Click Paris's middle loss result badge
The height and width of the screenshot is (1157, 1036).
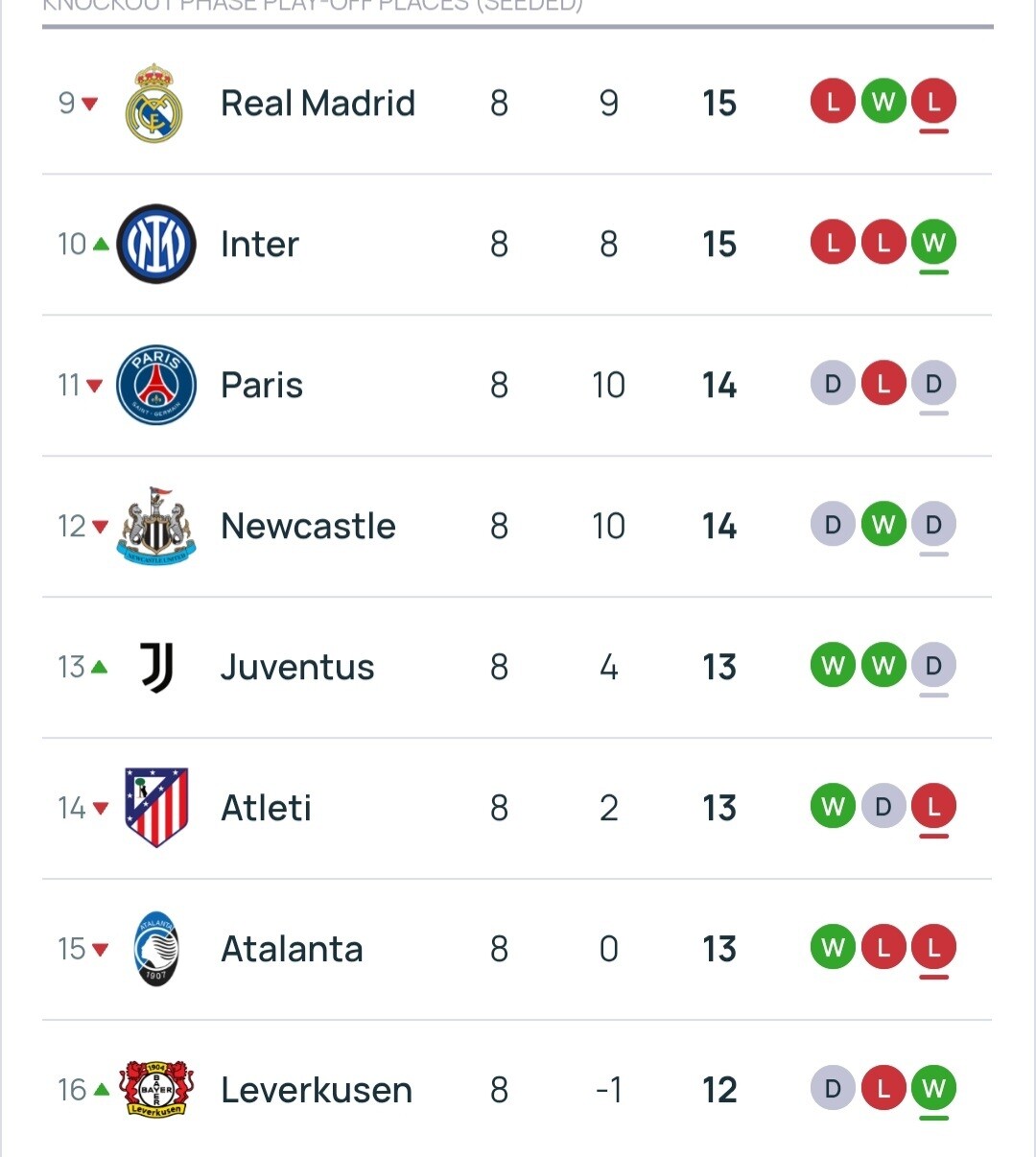[883, 384]
